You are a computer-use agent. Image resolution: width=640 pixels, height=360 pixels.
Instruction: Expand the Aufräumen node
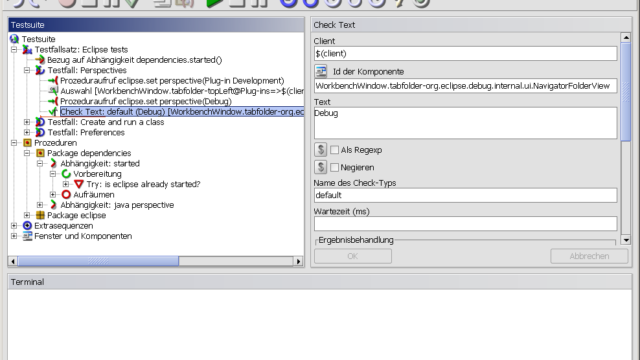coord(53,195)
